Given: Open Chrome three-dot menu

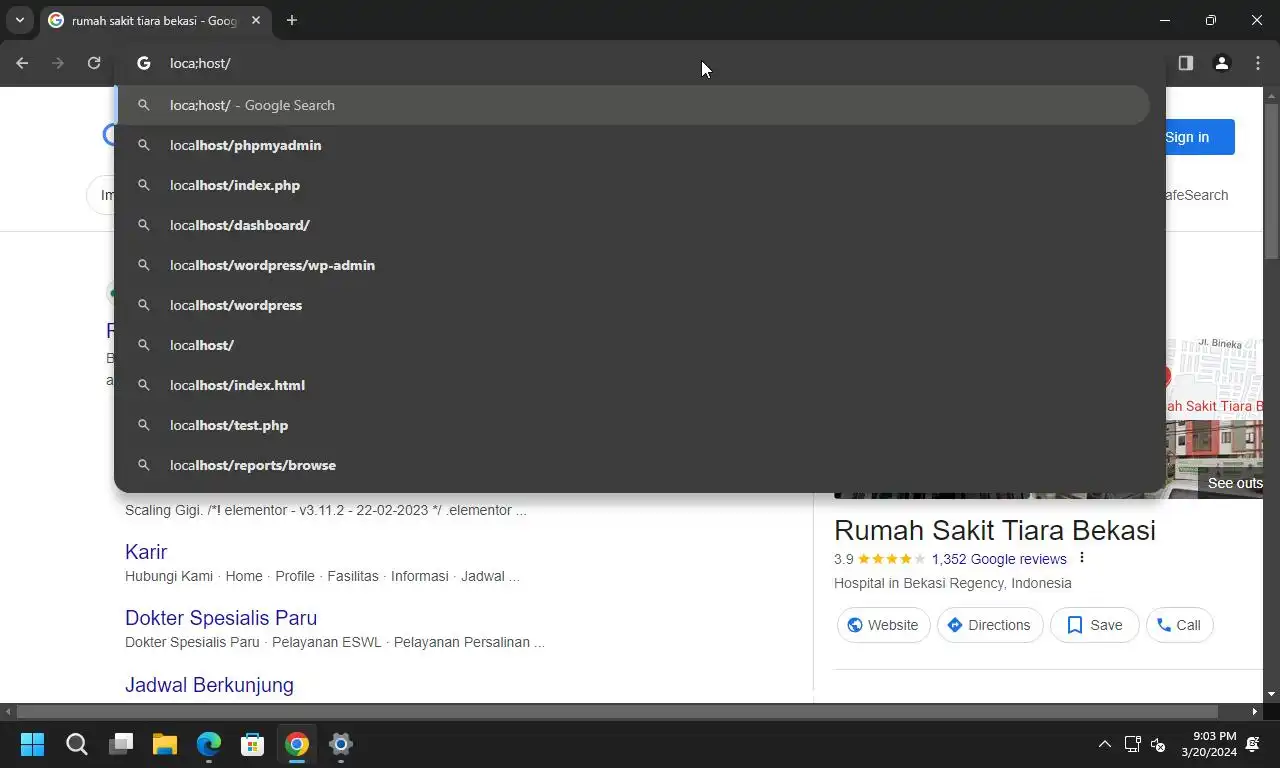Looking at the screenshot, I should point(1258,63).
